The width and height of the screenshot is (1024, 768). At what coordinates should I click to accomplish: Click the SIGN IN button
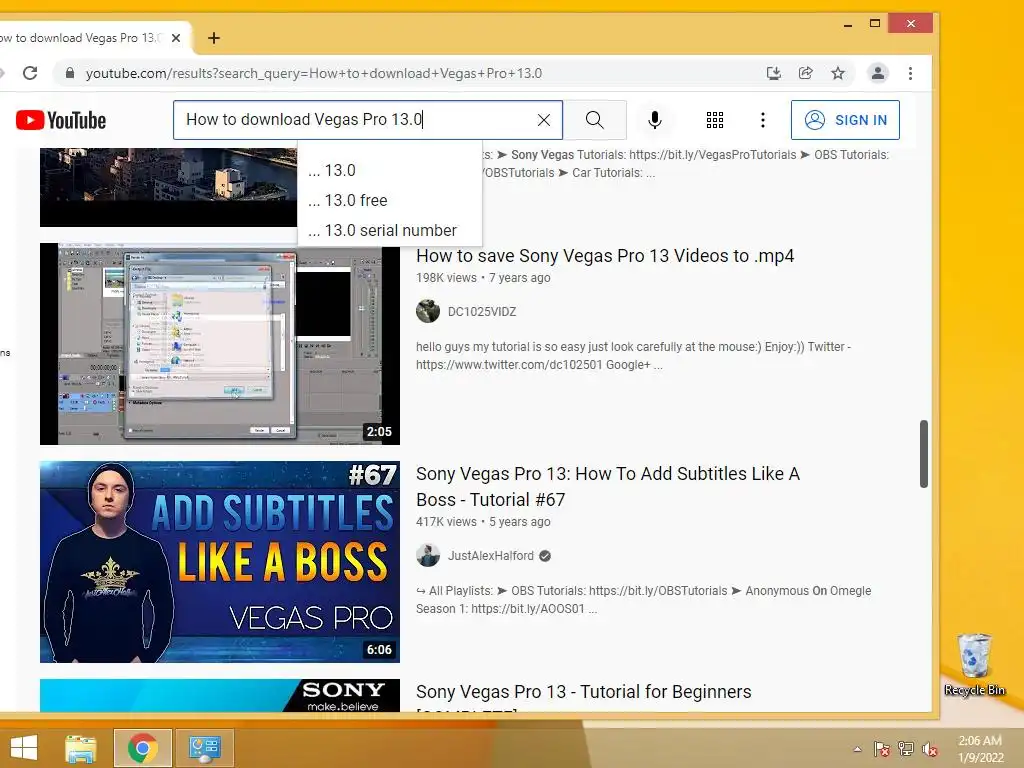click(845, 120)
